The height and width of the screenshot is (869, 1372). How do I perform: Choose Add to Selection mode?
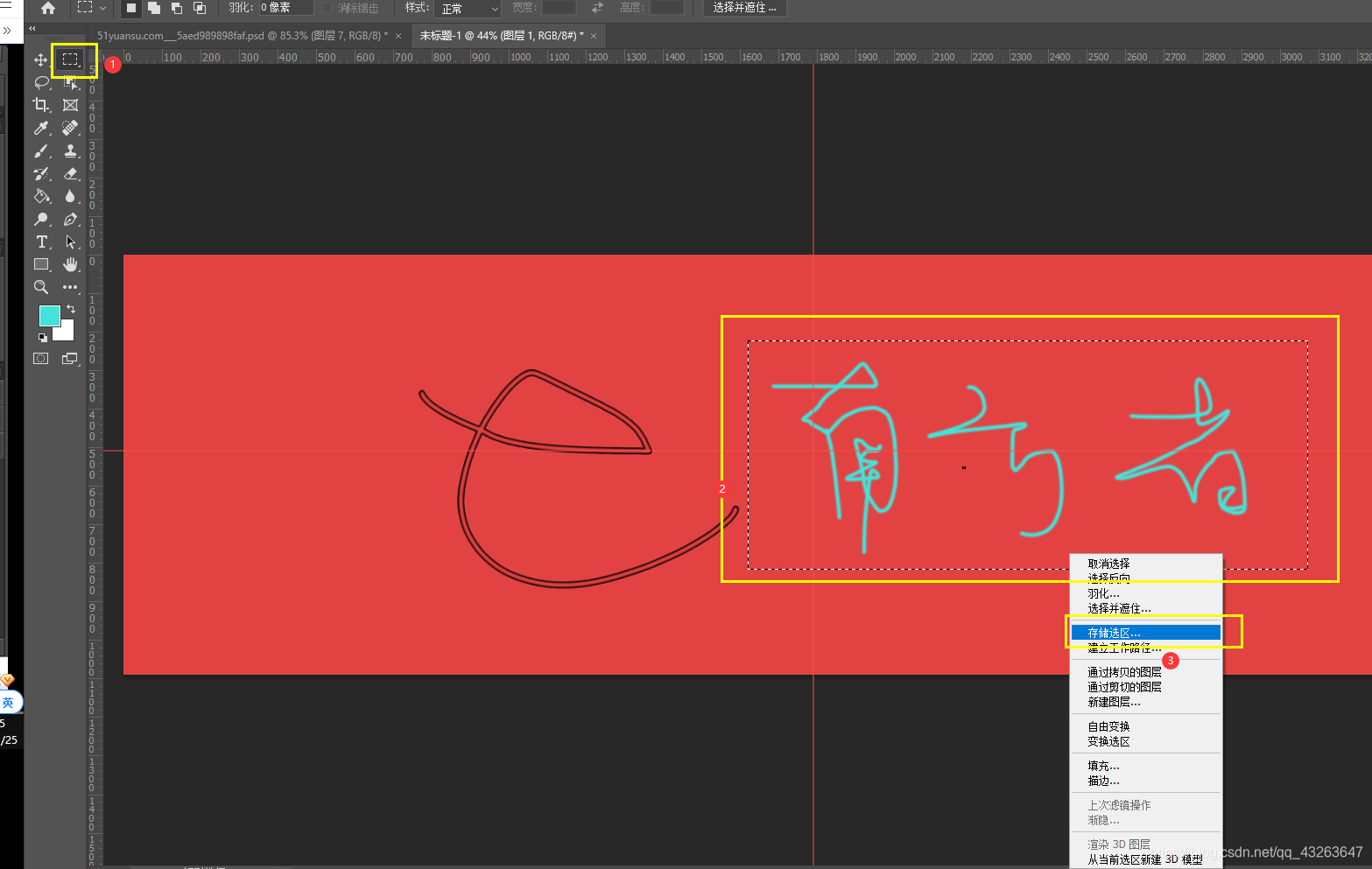[154, 8]
